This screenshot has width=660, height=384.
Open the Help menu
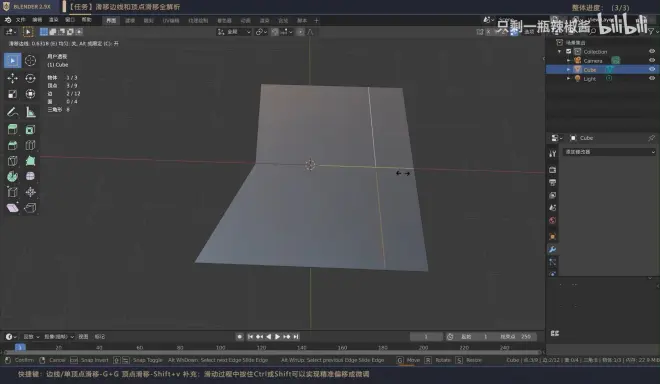[x=86, y=20]
